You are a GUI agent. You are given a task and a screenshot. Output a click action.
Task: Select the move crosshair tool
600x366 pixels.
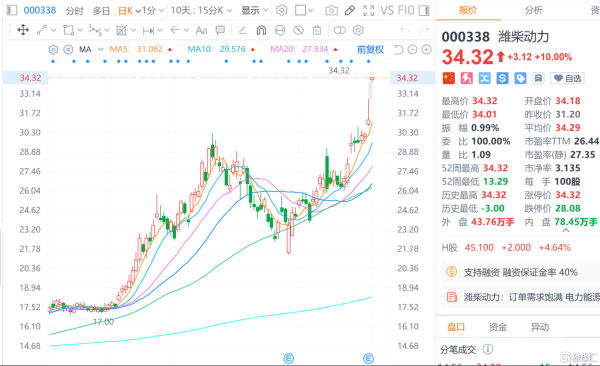[x=23, y=30]
